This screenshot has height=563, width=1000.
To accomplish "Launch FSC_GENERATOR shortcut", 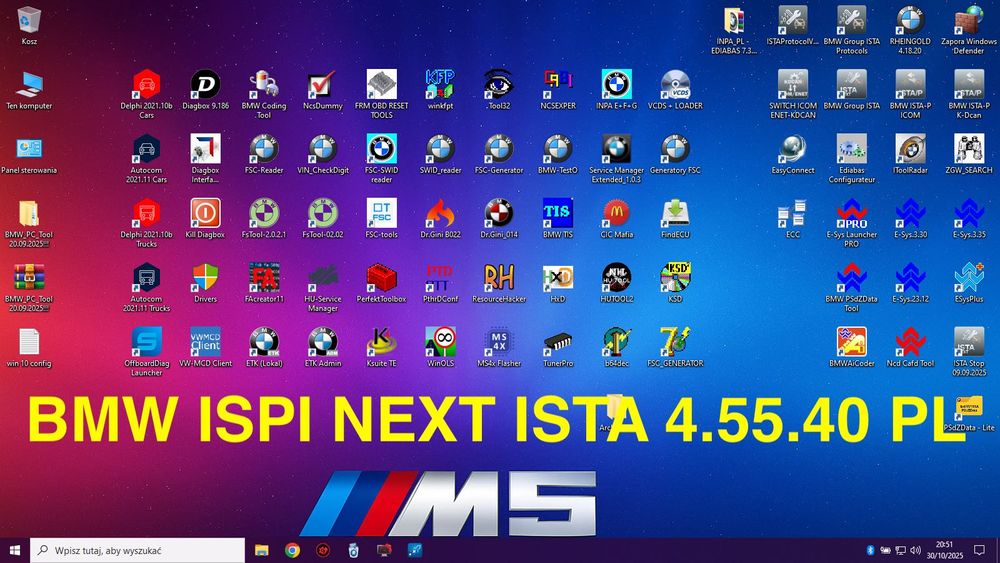I will (x=675, y=342).
